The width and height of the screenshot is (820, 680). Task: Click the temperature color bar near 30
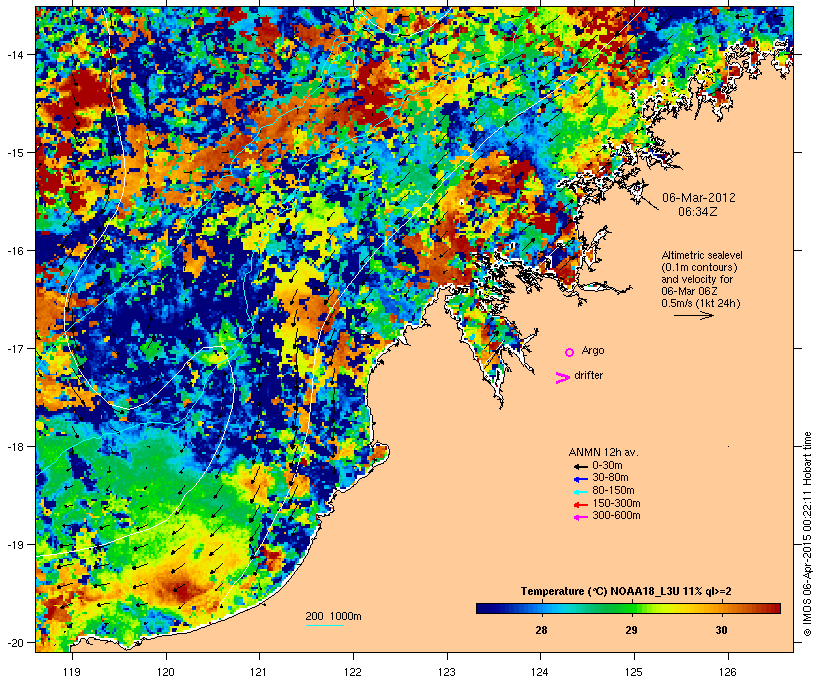(x=721, y=608)
